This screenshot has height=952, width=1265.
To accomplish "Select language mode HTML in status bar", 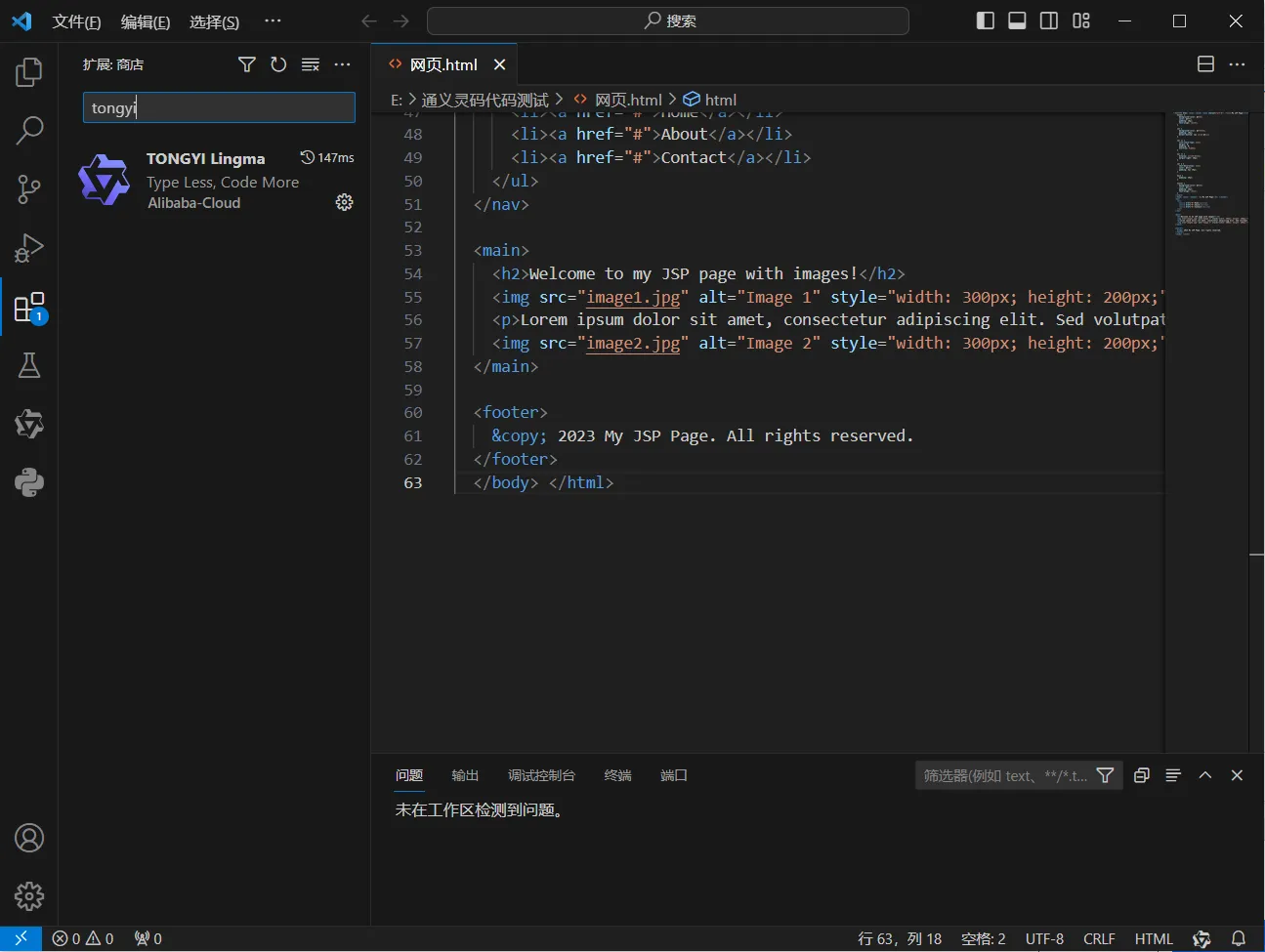I will point(1154,938).
